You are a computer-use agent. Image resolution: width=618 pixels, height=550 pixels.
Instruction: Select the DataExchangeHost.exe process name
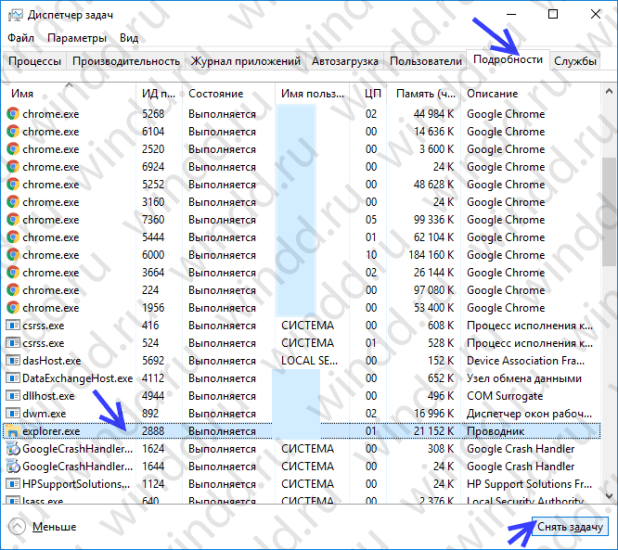(x=77, y=378)
